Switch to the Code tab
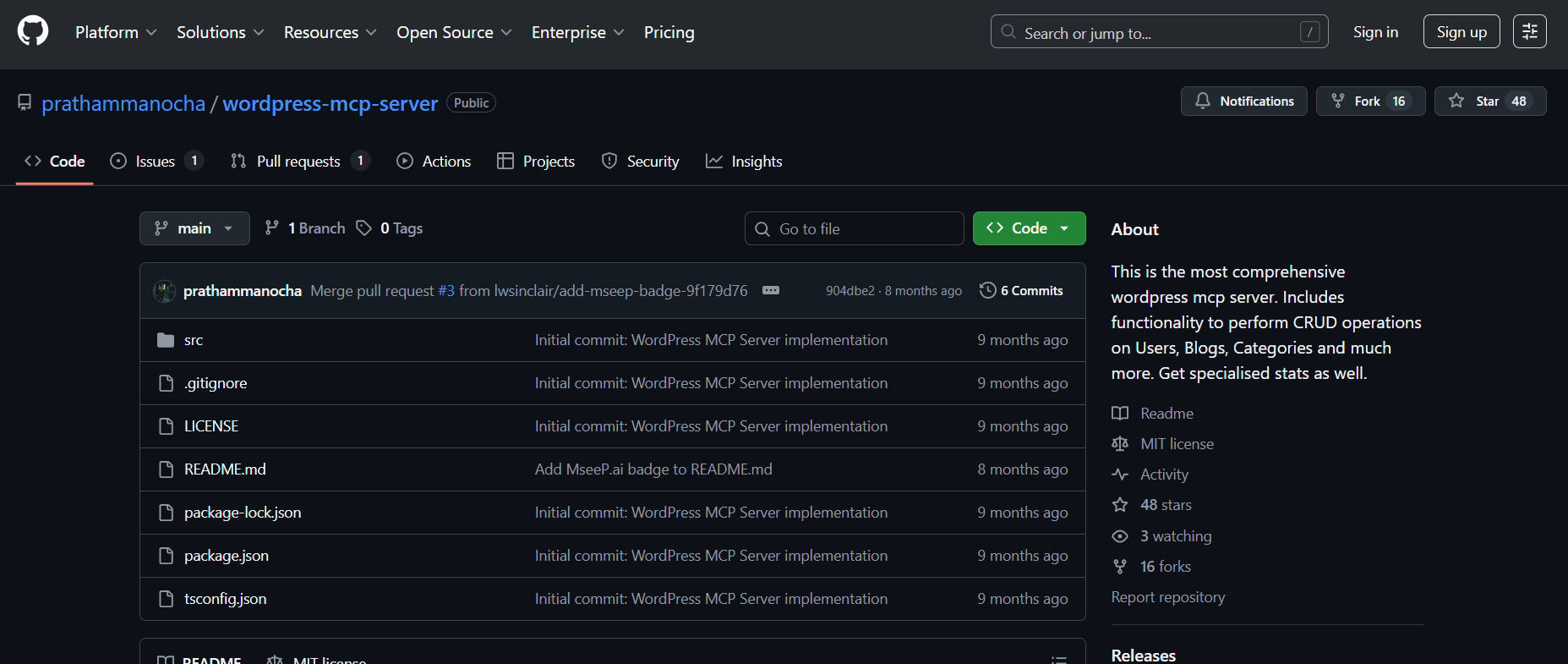Image resolution: width=1568 pixels, height=664 pixels. pos(55,162)
